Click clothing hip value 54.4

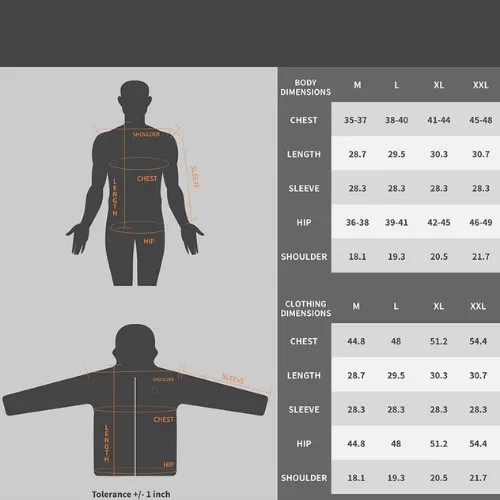coord(478,444)
